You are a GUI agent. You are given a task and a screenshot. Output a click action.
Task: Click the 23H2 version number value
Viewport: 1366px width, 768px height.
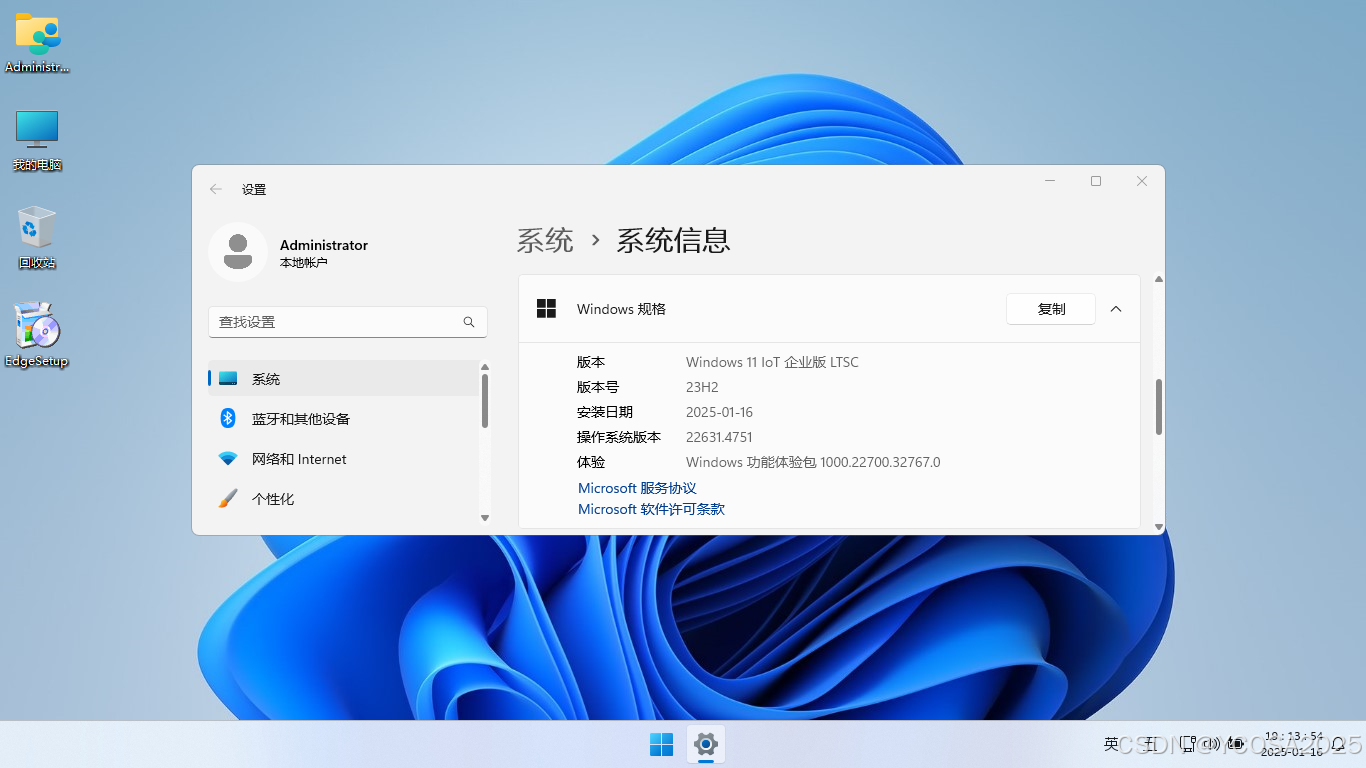pyautogui.click(x=702, y=387)
